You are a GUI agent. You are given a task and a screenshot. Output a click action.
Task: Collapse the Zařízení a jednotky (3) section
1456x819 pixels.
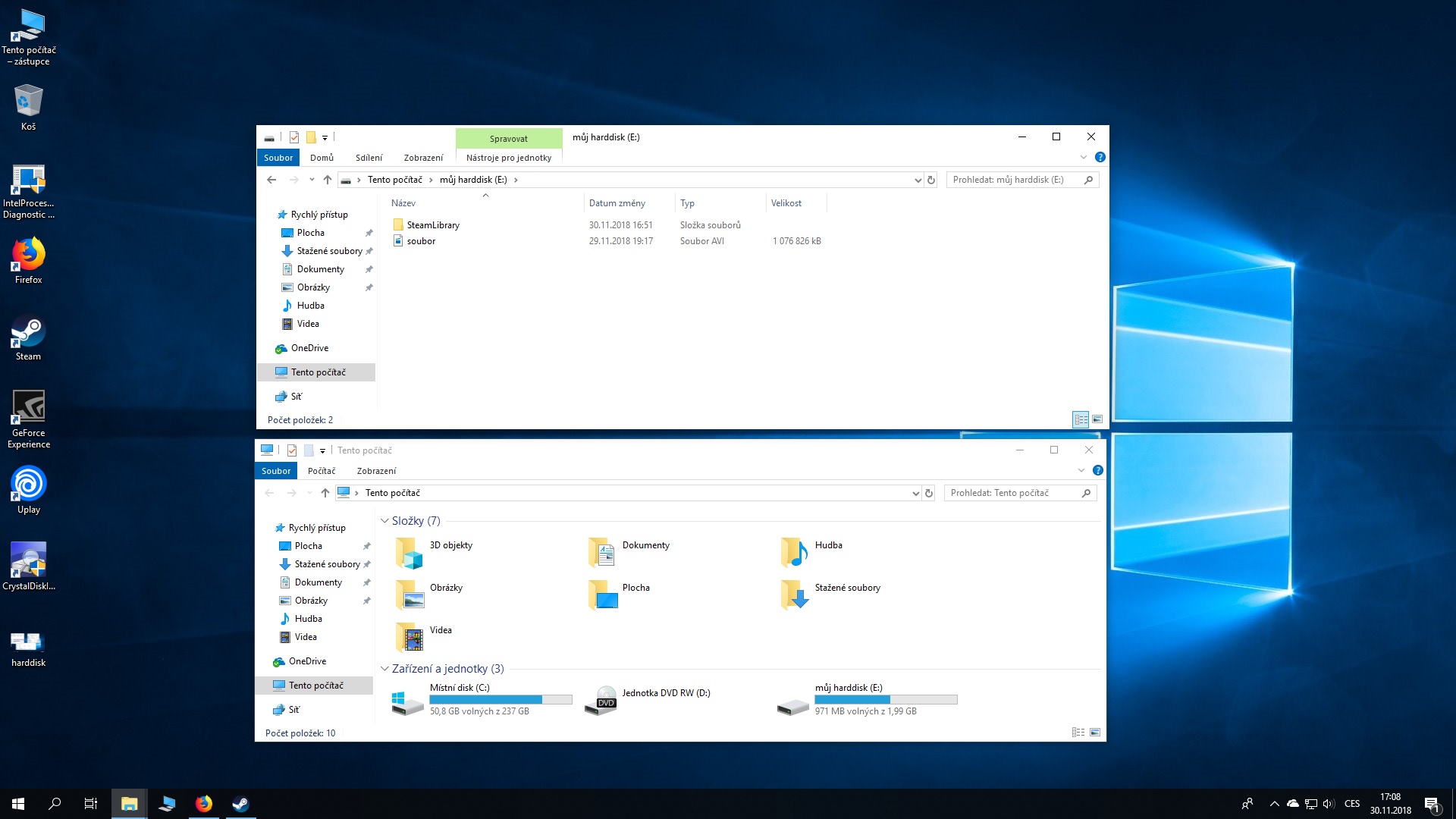coord(384,669)
